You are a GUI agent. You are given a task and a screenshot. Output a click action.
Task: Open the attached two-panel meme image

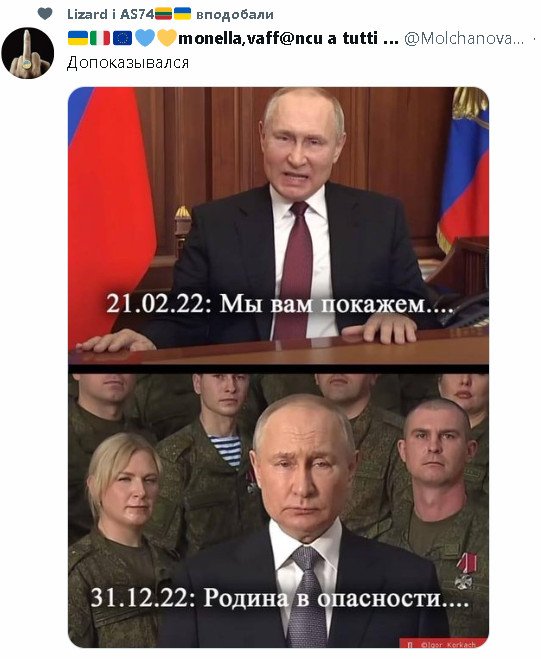pos(278,367)
